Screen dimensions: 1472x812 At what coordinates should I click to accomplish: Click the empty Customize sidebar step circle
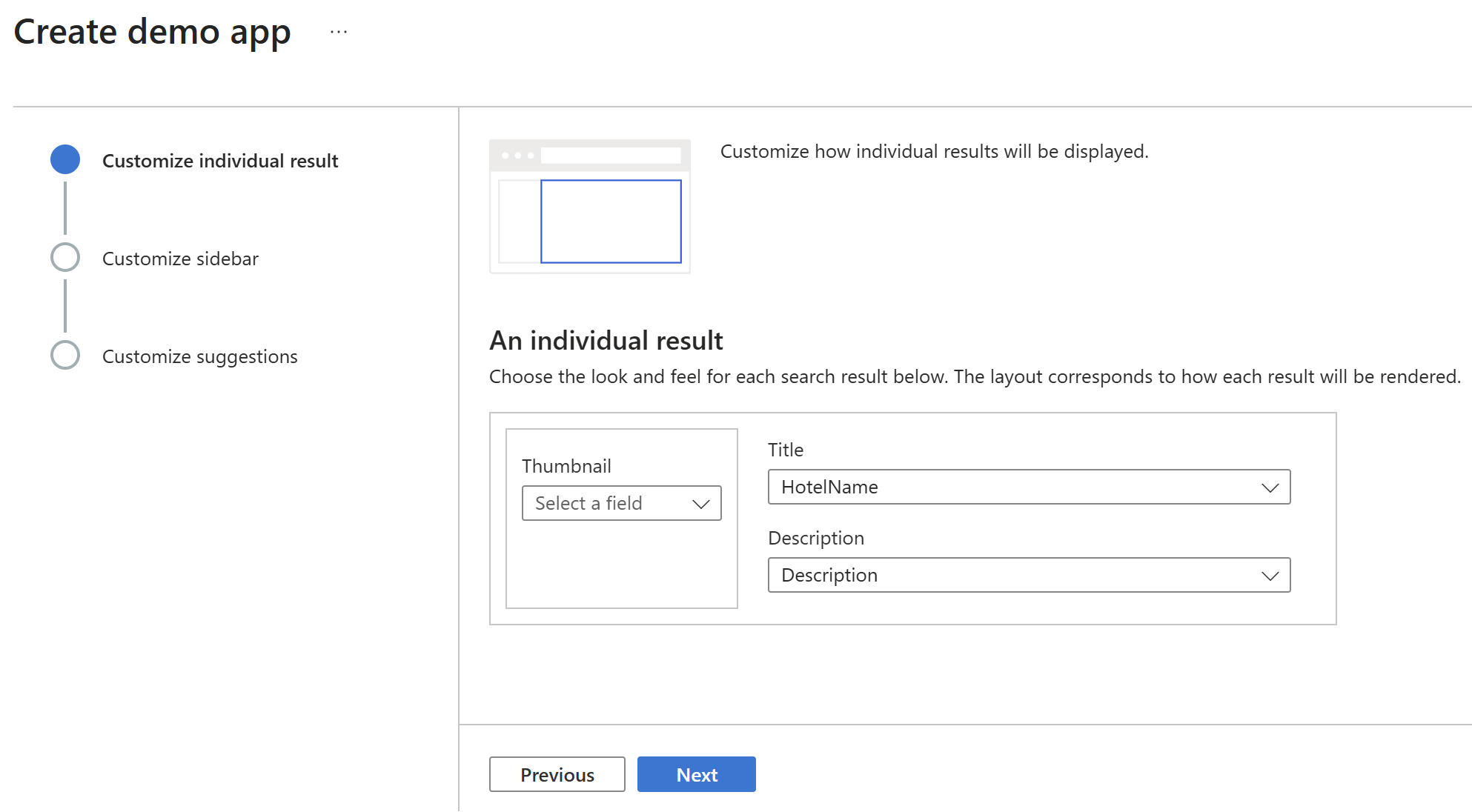[x=65, y=258]
